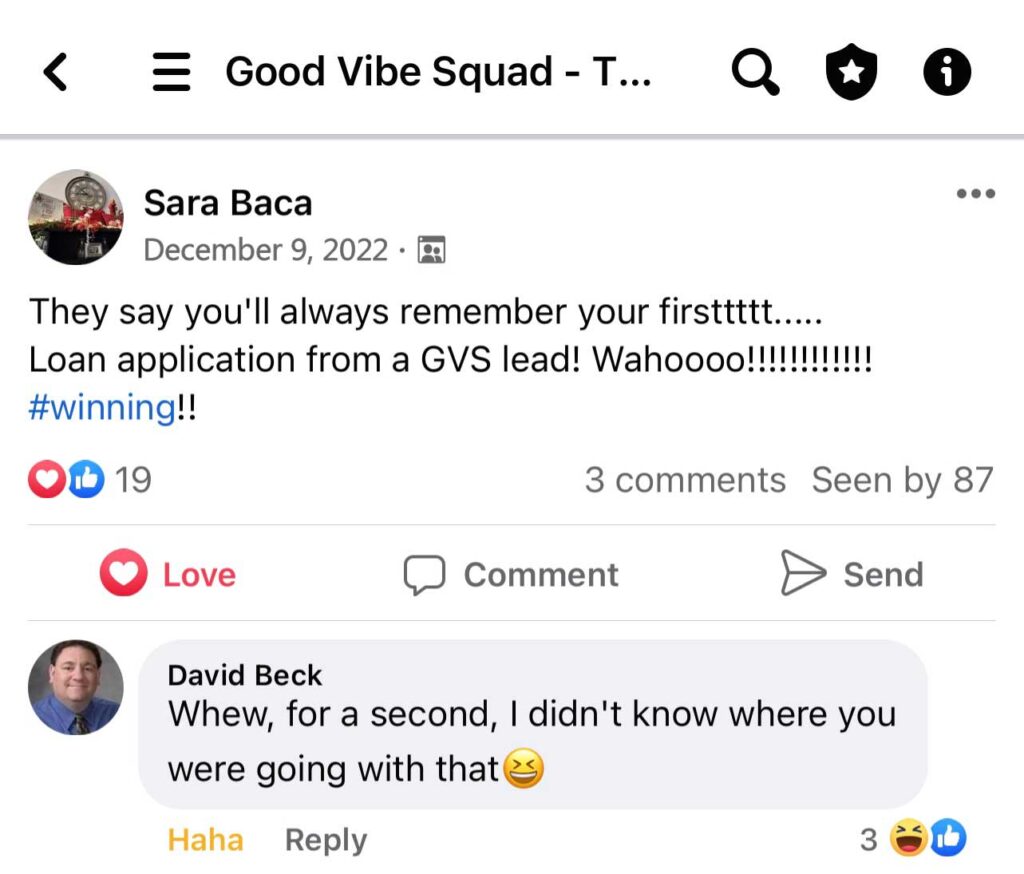Open the #winning hashtag link
Image resolution: width=1024 pixels, height=874 pixels.
pos(102,408)
